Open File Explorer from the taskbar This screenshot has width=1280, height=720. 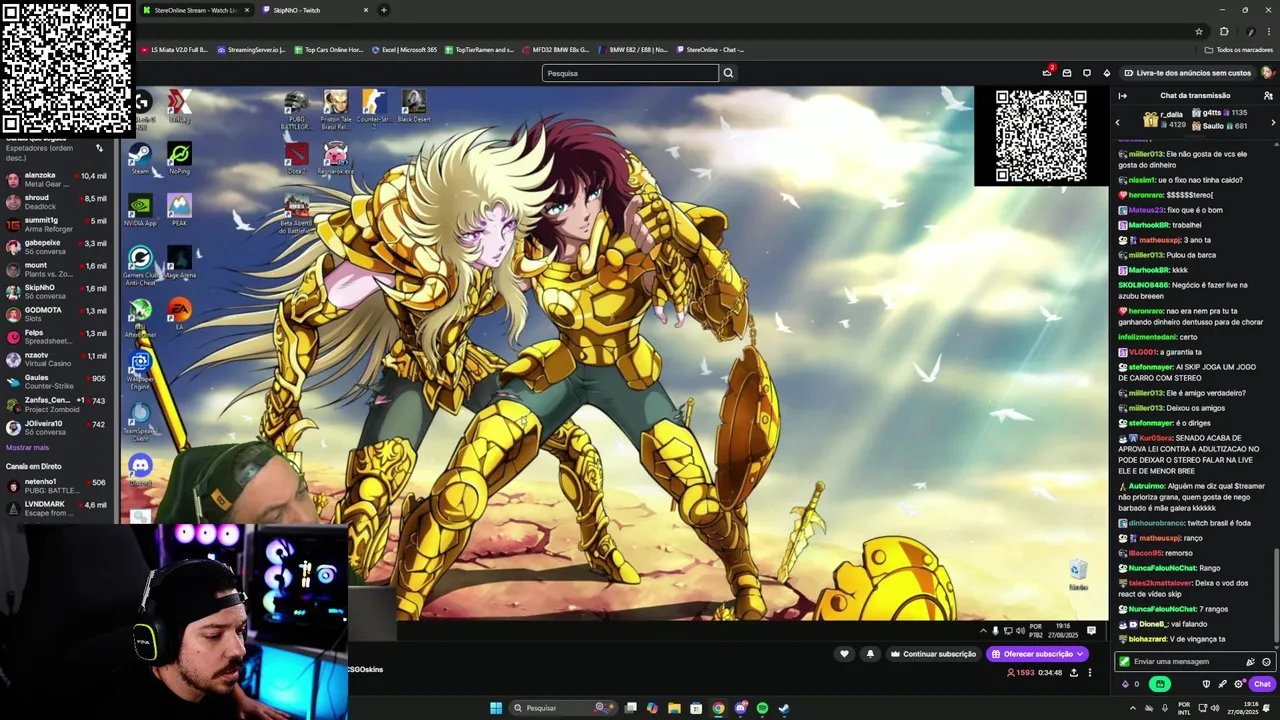click(x=674, y=708)
